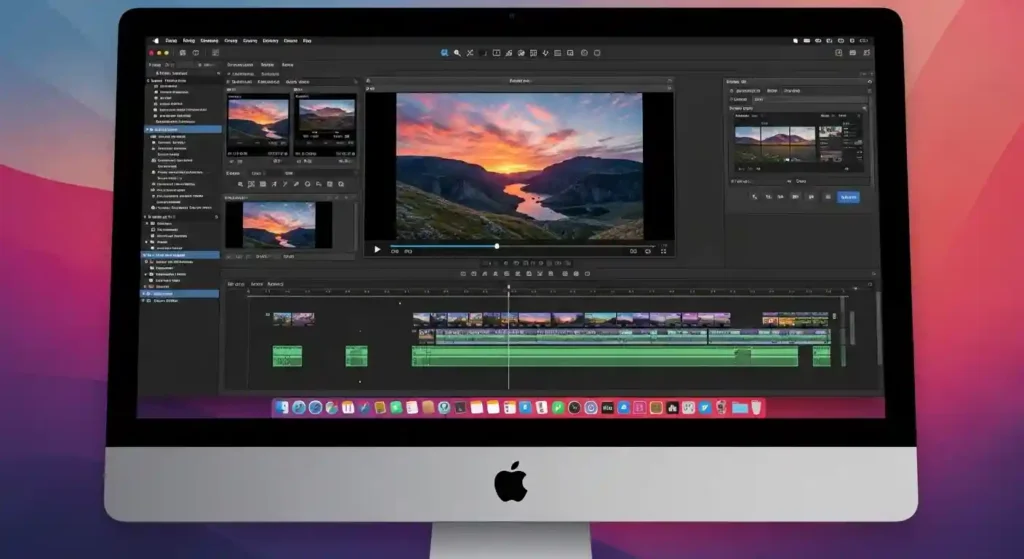The image size is (1024, 559).
Task: Select the second short green audio clip in timeline
Action: click(357, 356)
